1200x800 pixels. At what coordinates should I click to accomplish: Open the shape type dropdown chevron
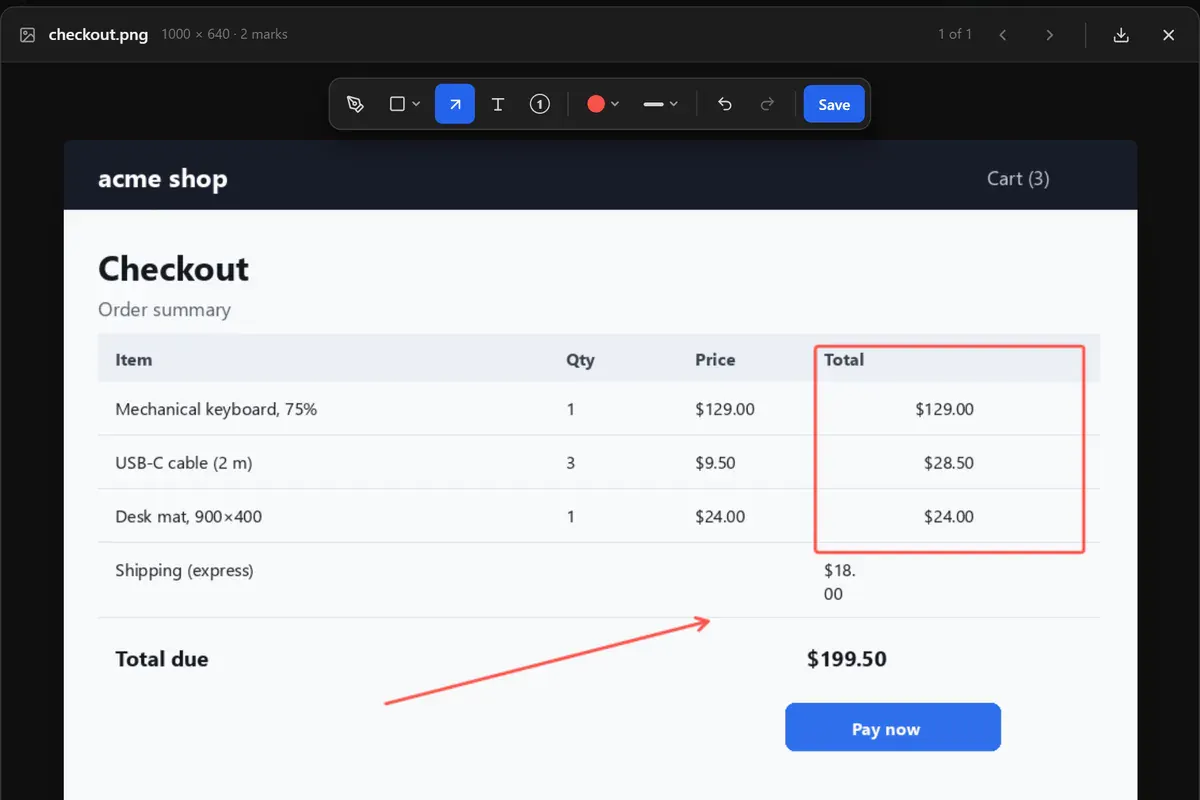point(416,104)
